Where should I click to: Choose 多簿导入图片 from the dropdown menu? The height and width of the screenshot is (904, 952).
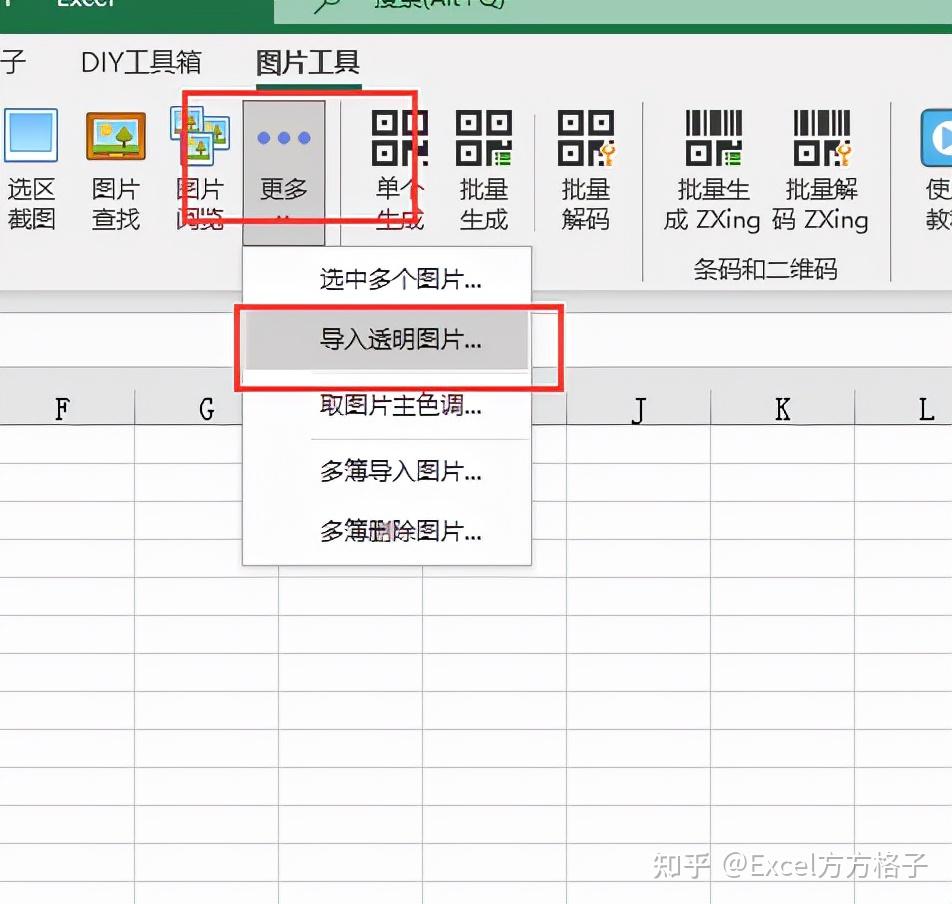click(398, 470)
